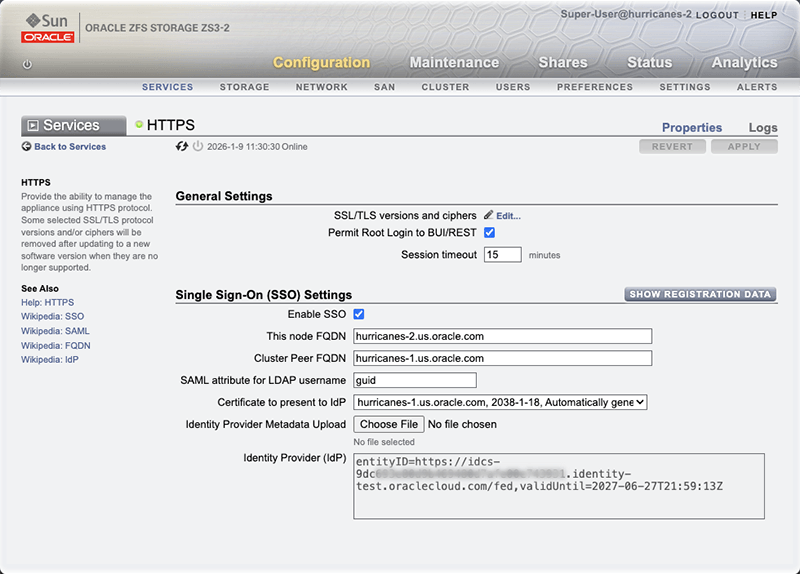The image size is (800, 574).
Task: Click the Sun Oracle logo
Action: 47,28
